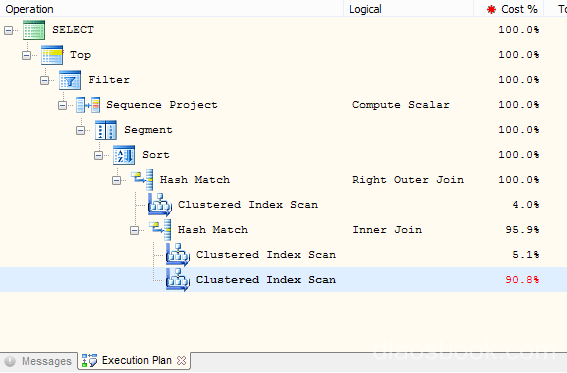The width and height of the screenshot is (567, 373).
Task: Click the Sequence Project operator icon
Action: click(x=88, y=105)
